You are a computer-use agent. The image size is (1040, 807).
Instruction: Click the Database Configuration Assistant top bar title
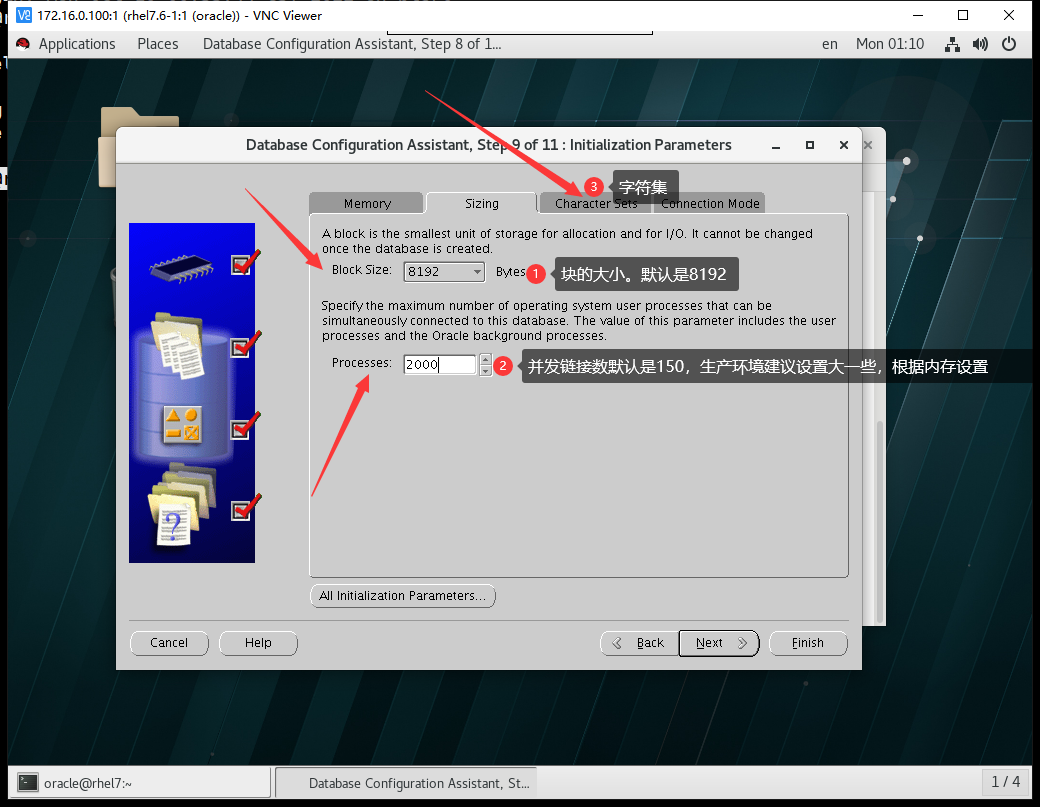coord(352,44)
